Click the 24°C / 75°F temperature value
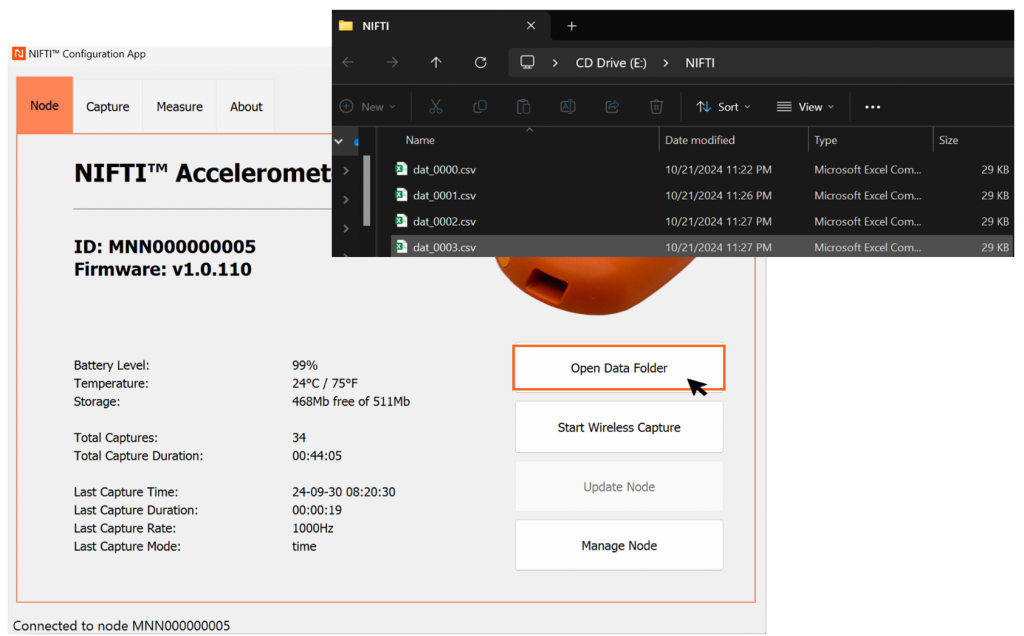Screen dimensions: 1024x636 coord(325,383)
